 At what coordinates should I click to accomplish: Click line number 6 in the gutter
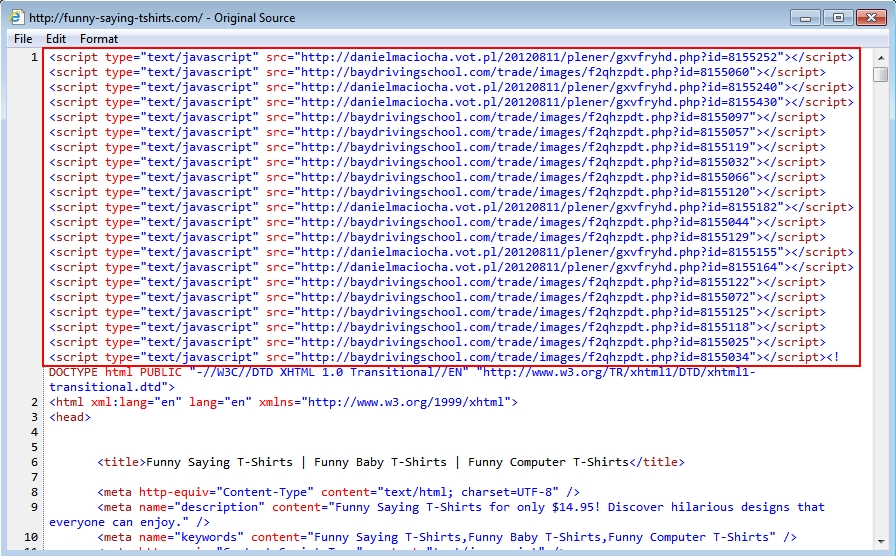[x=34, y=462]
